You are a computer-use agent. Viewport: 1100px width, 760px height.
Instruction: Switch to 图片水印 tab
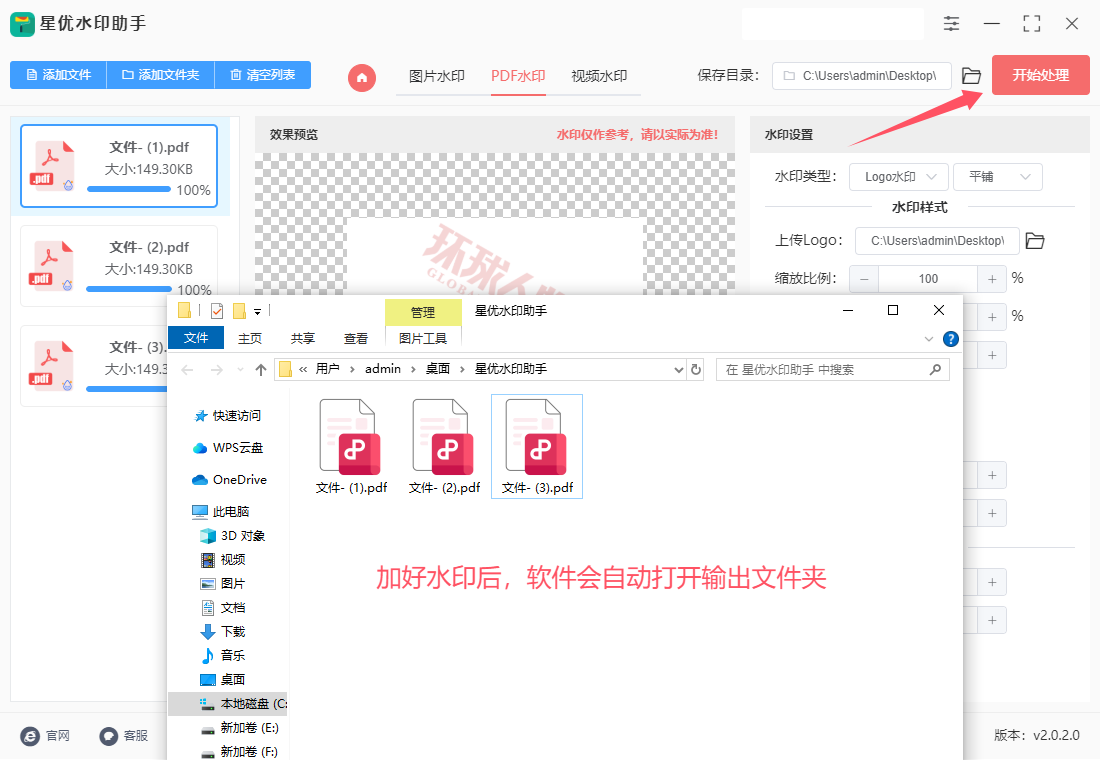click(437, 76)
